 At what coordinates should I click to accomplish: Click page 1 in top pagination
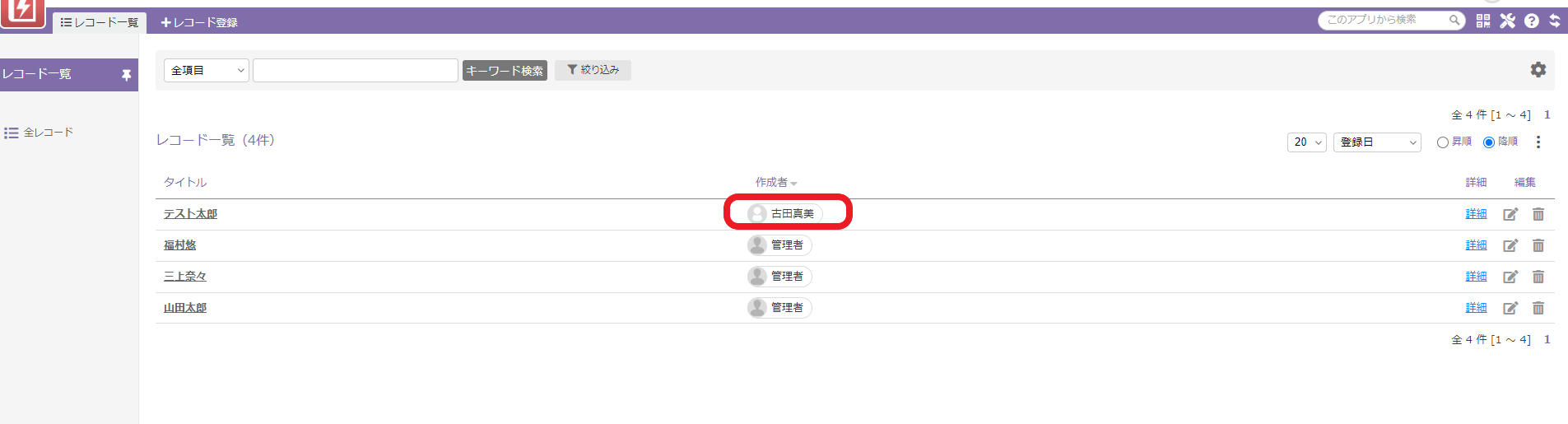[x=1547, y=115]
